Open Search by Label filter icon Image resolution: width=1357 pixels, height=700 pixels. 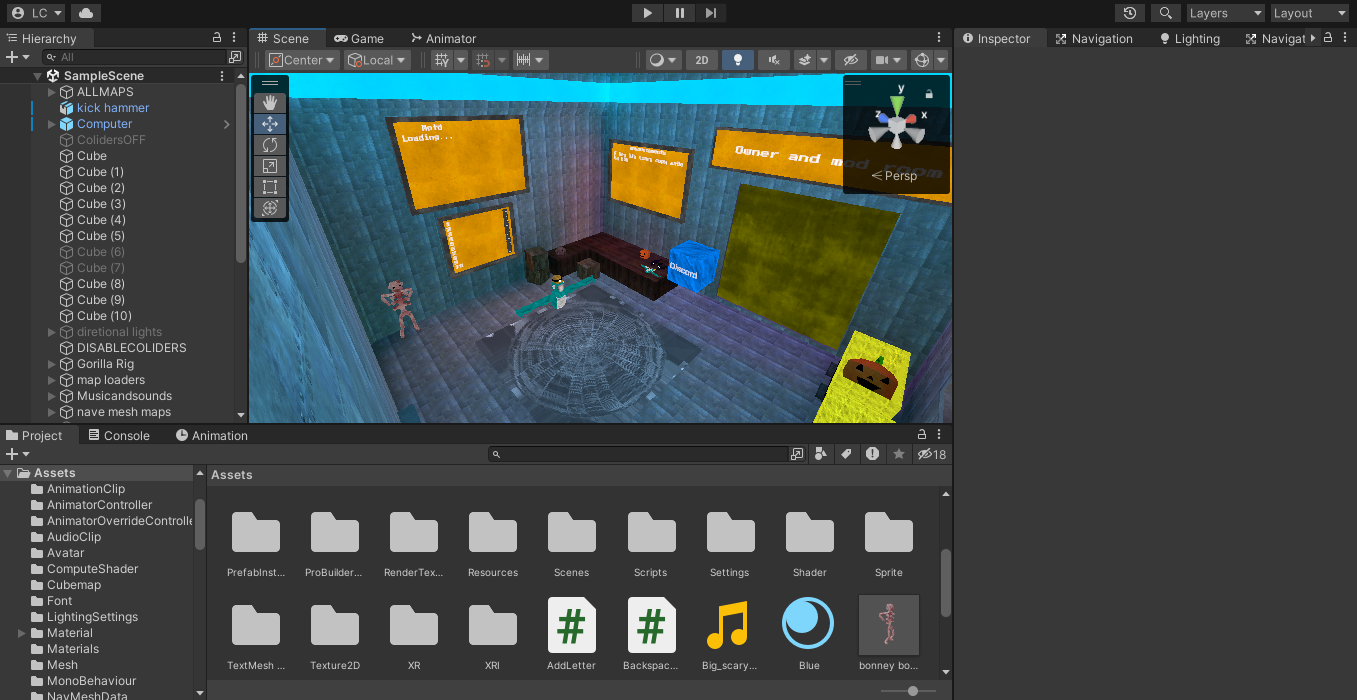(x=846, y=454)
